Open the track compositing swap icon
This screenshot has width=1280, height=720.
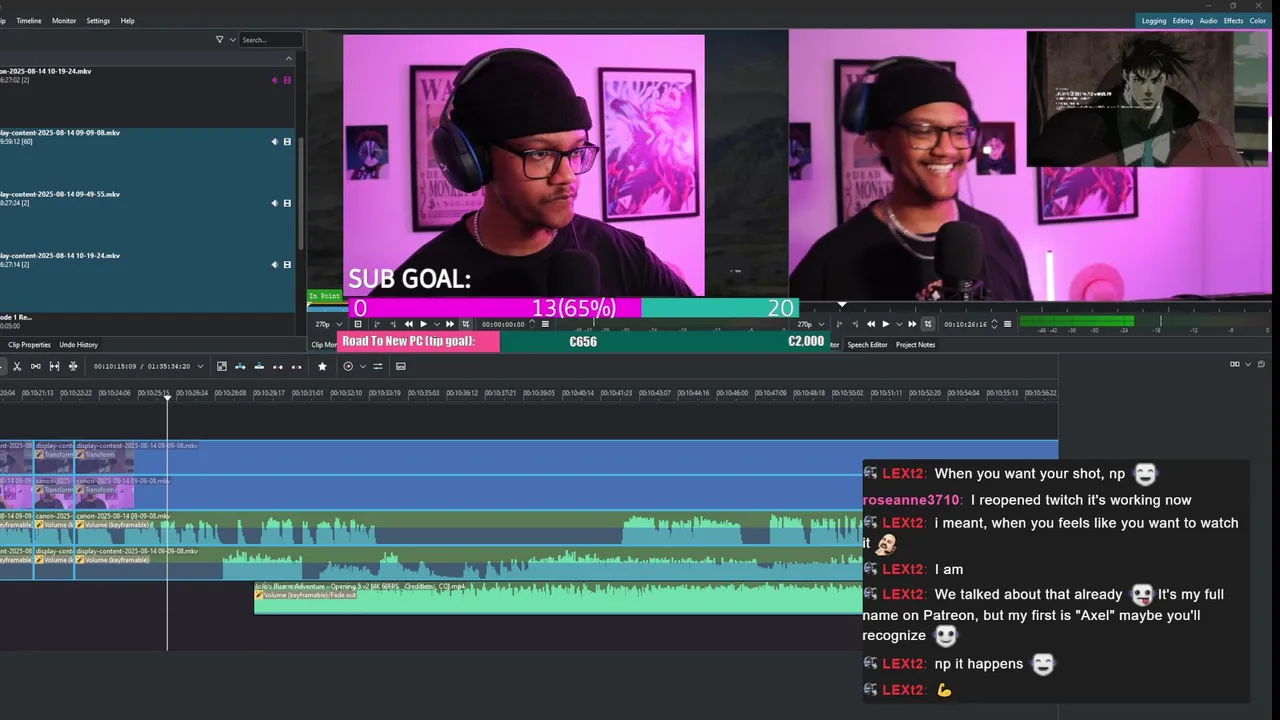[377, 366]
